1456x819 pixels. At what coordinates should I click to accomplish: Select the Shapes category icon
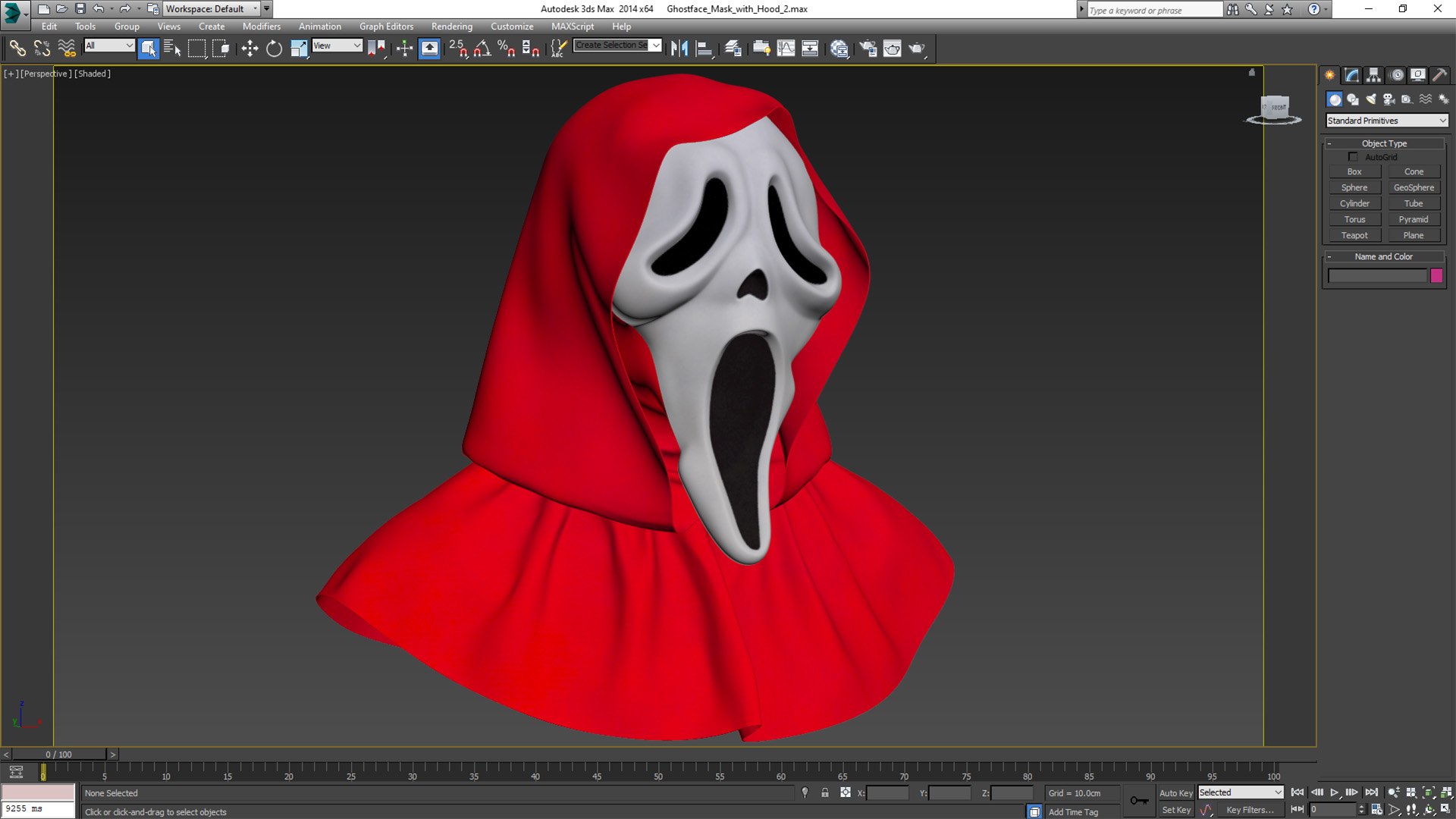(1353, 99)
